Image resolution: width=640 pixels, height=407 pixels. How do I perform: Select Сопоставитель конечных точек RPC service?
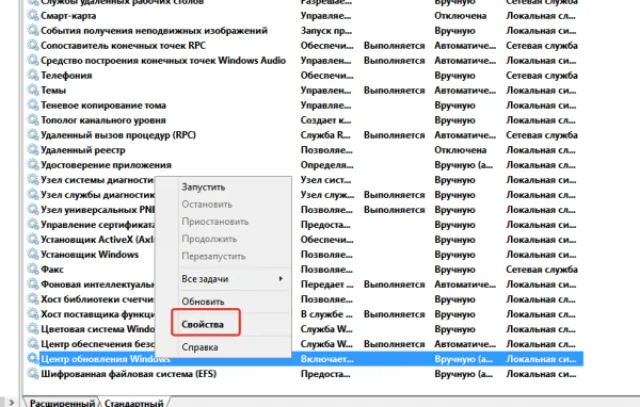[123, 45]
